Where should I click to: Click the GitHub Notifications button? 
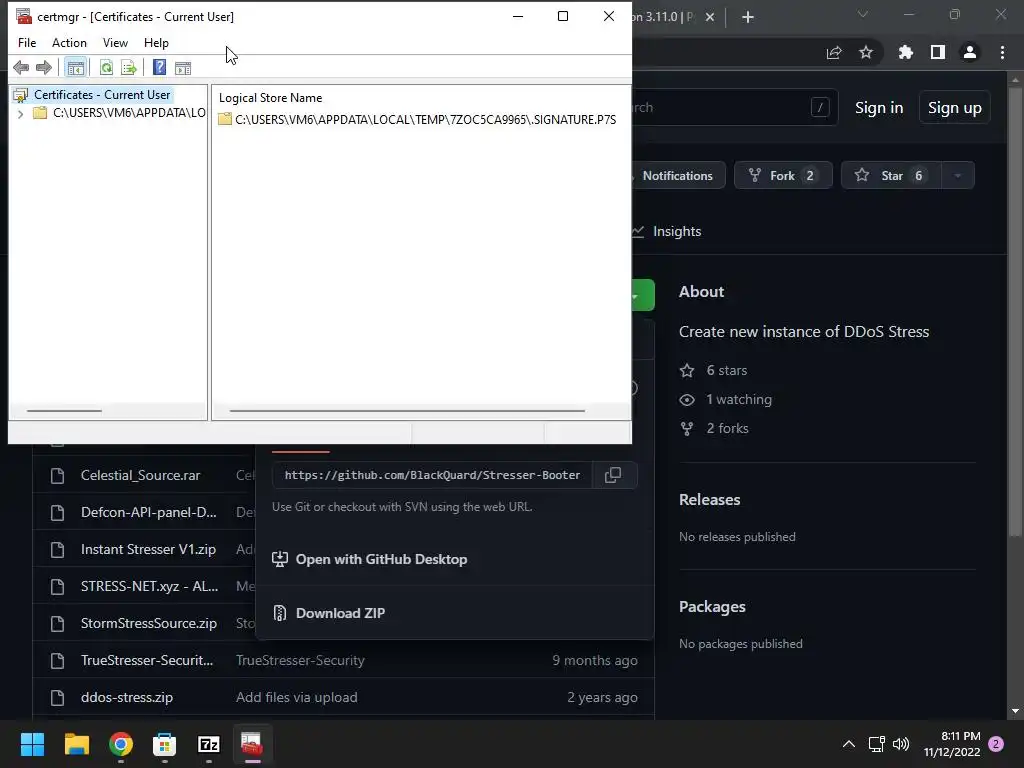point(677,176)
